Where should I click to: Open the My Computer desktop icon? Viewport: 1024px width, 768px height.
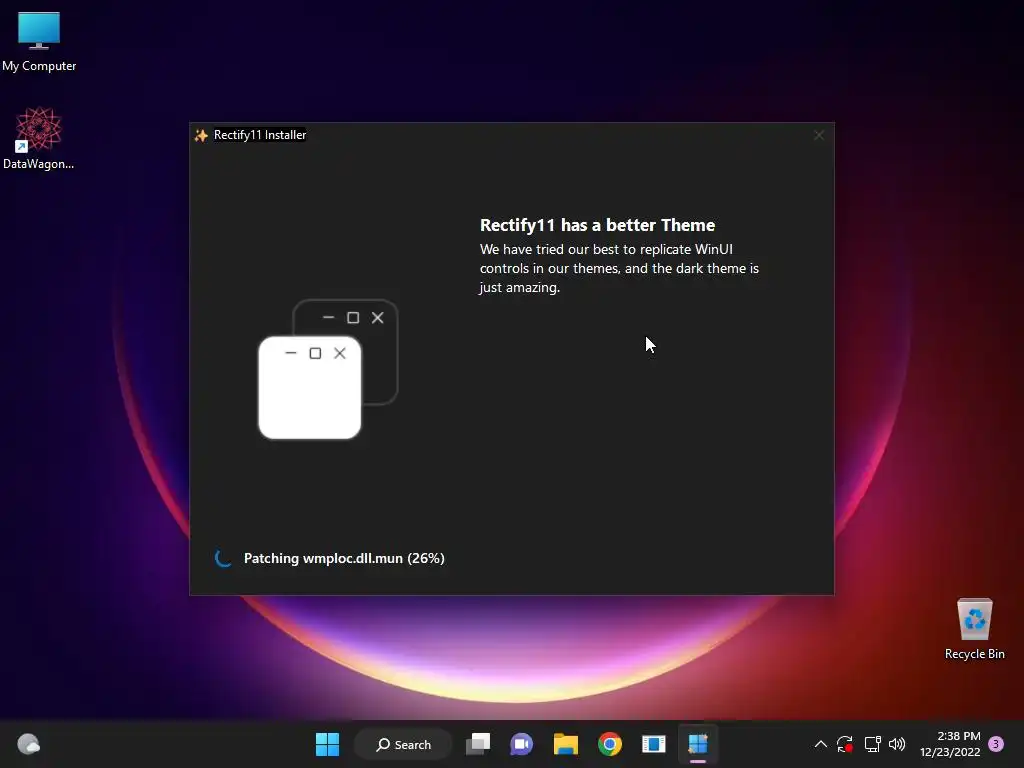click(x=39, y=41)
